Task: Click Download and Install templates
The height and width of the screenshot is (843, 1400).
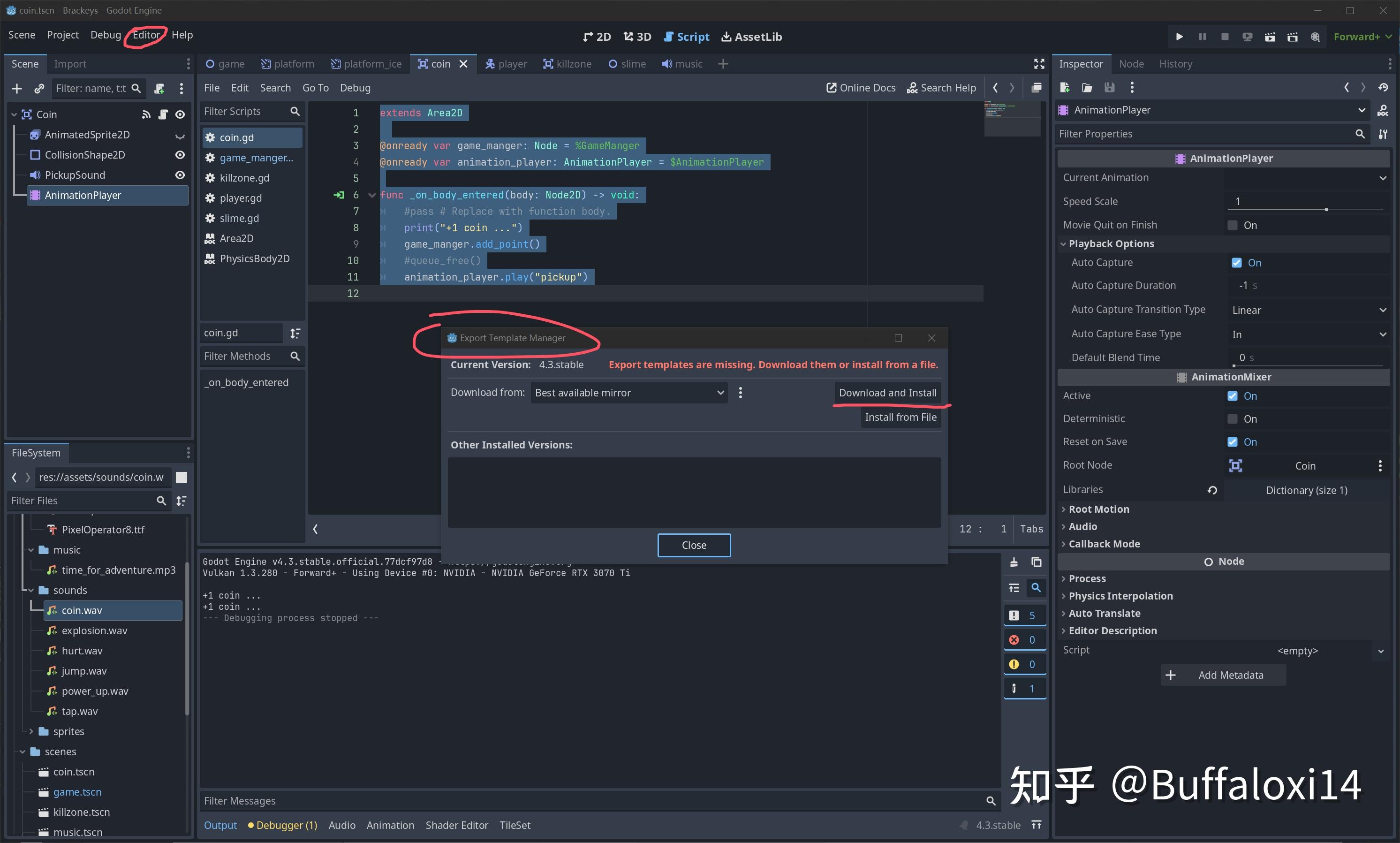Action: coord(886,393)
